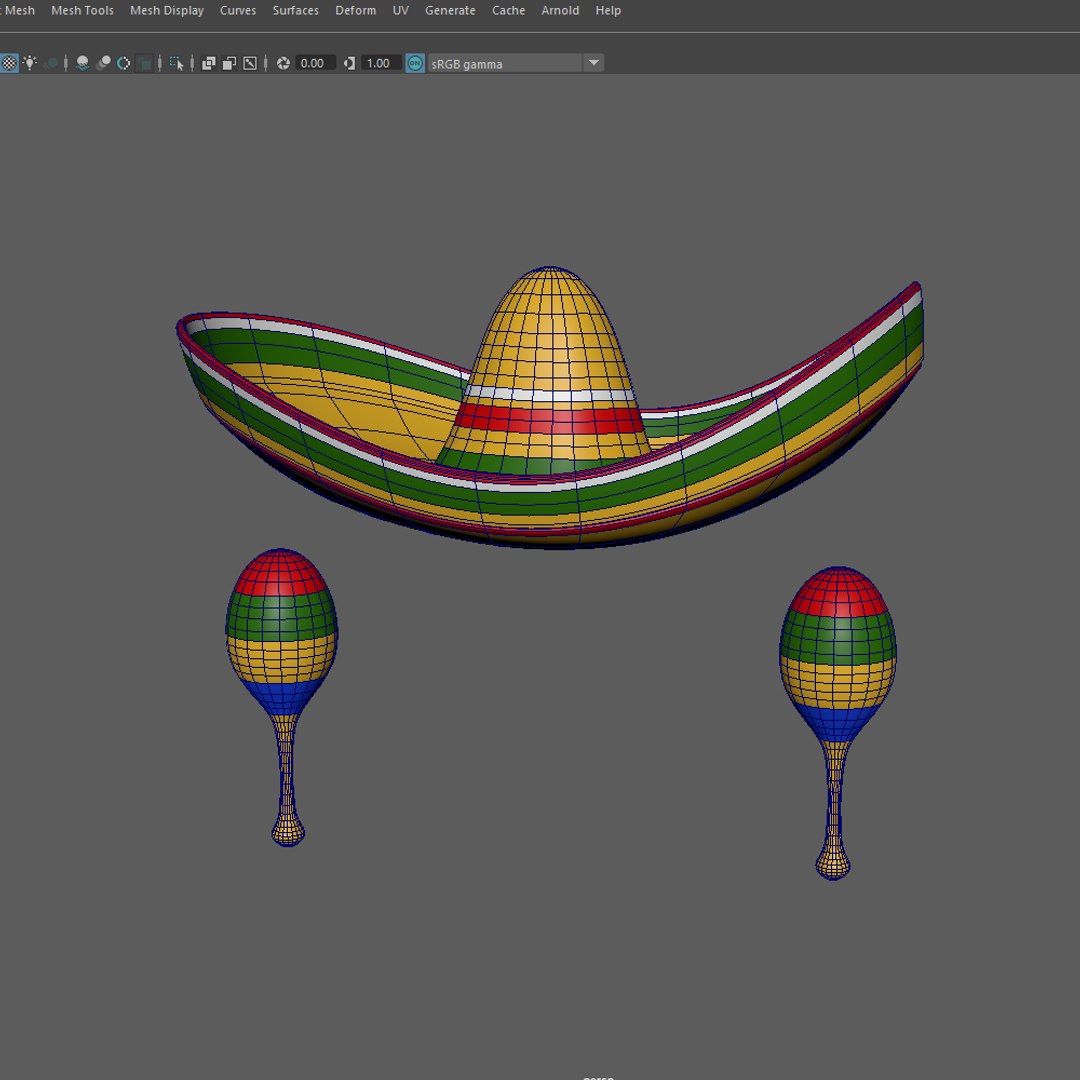Click the gamma value field 1.00
Screen dimensions: 1080x1080
(x=381, y=63)
